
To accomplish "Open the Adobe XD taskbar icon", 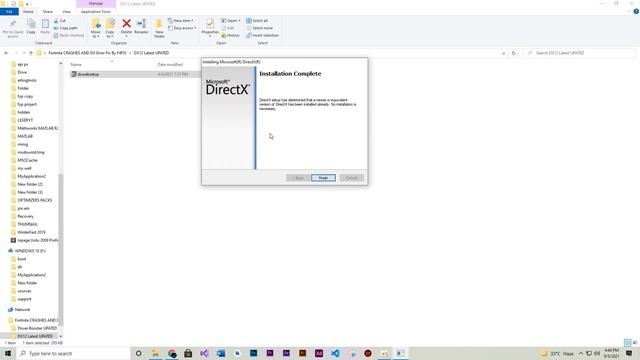I will [x=319, y=353].
